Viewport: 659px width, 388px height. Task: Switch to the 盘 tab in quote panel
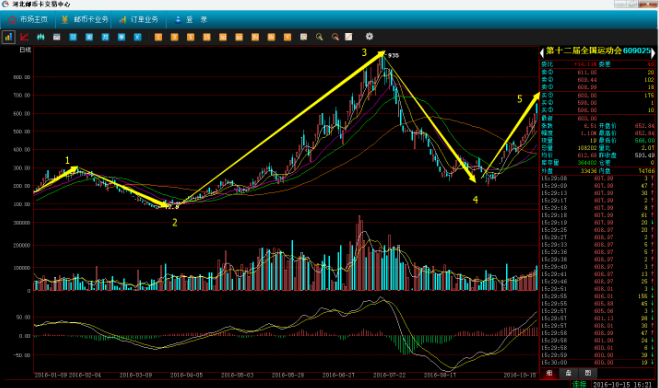pos(568,373)
